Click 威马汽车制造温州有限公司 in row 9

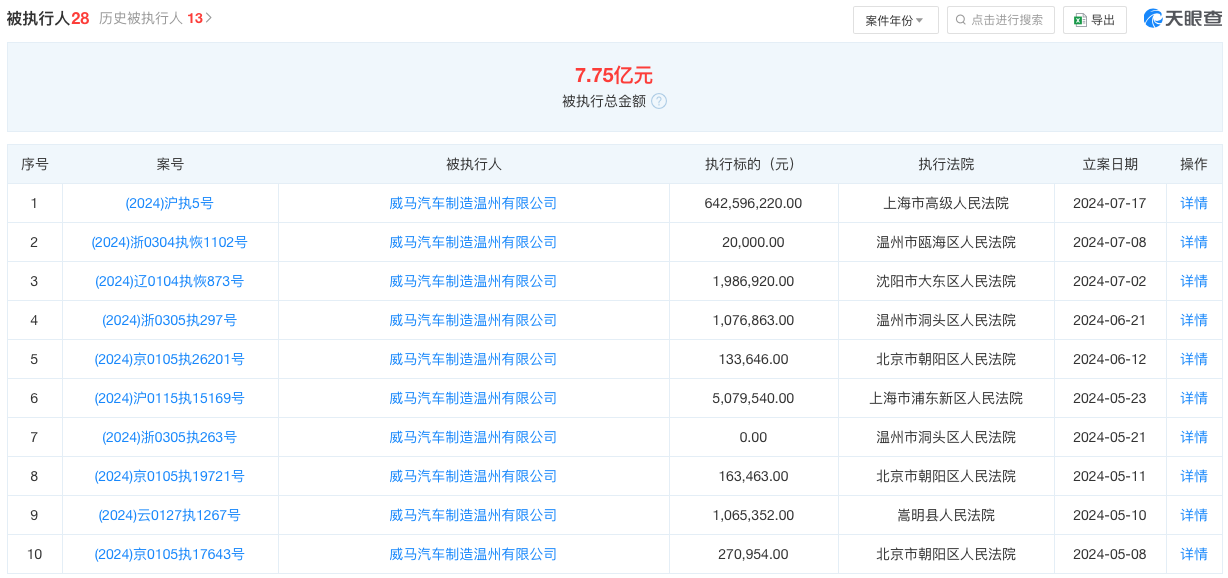pyautogui.click(x=473, y=515)
